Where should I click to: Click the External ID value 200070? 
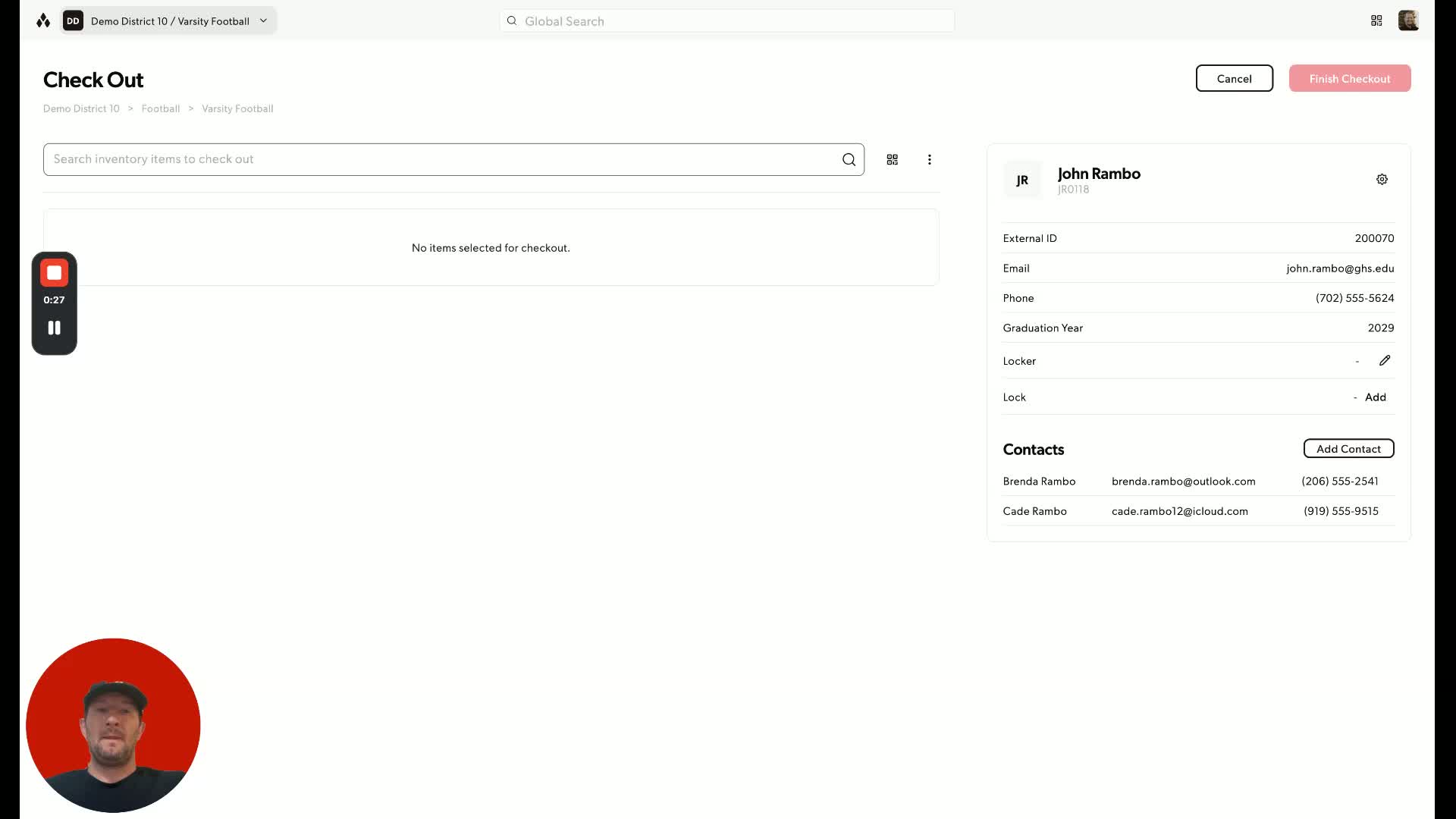(1374, 238)
